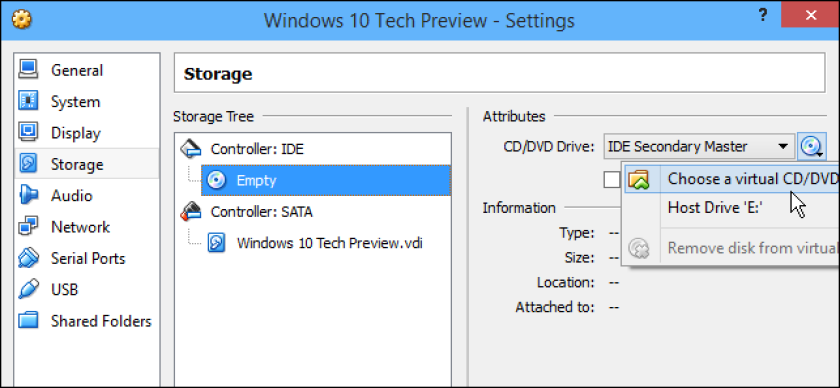This screenshot has height=388, width=840.
Task: Open Shared Folders settings
Action: pos(87,321)
